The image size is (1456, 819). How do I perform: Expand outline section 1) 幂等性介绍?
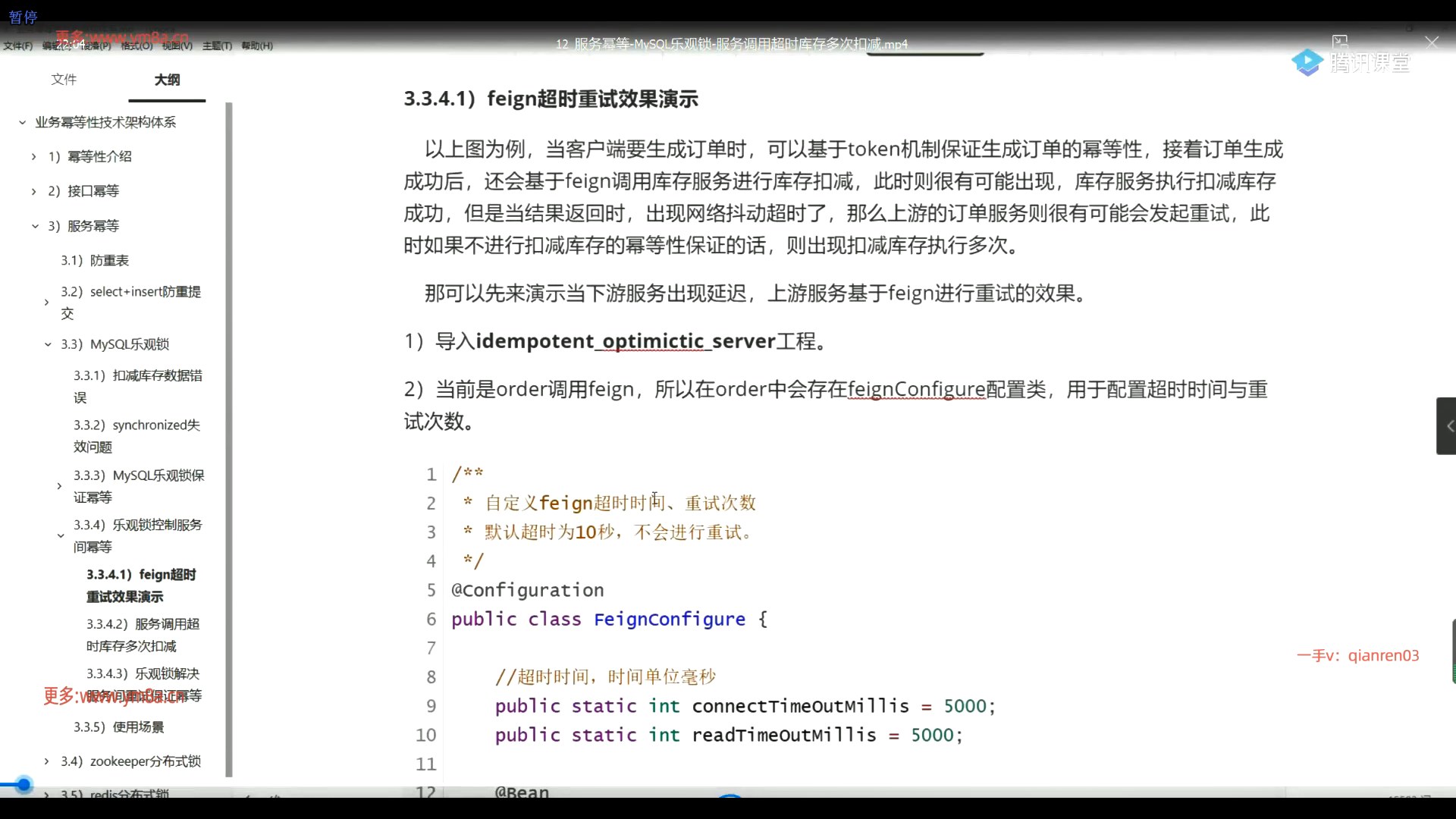pyautogui.click(x=33, y=156)
